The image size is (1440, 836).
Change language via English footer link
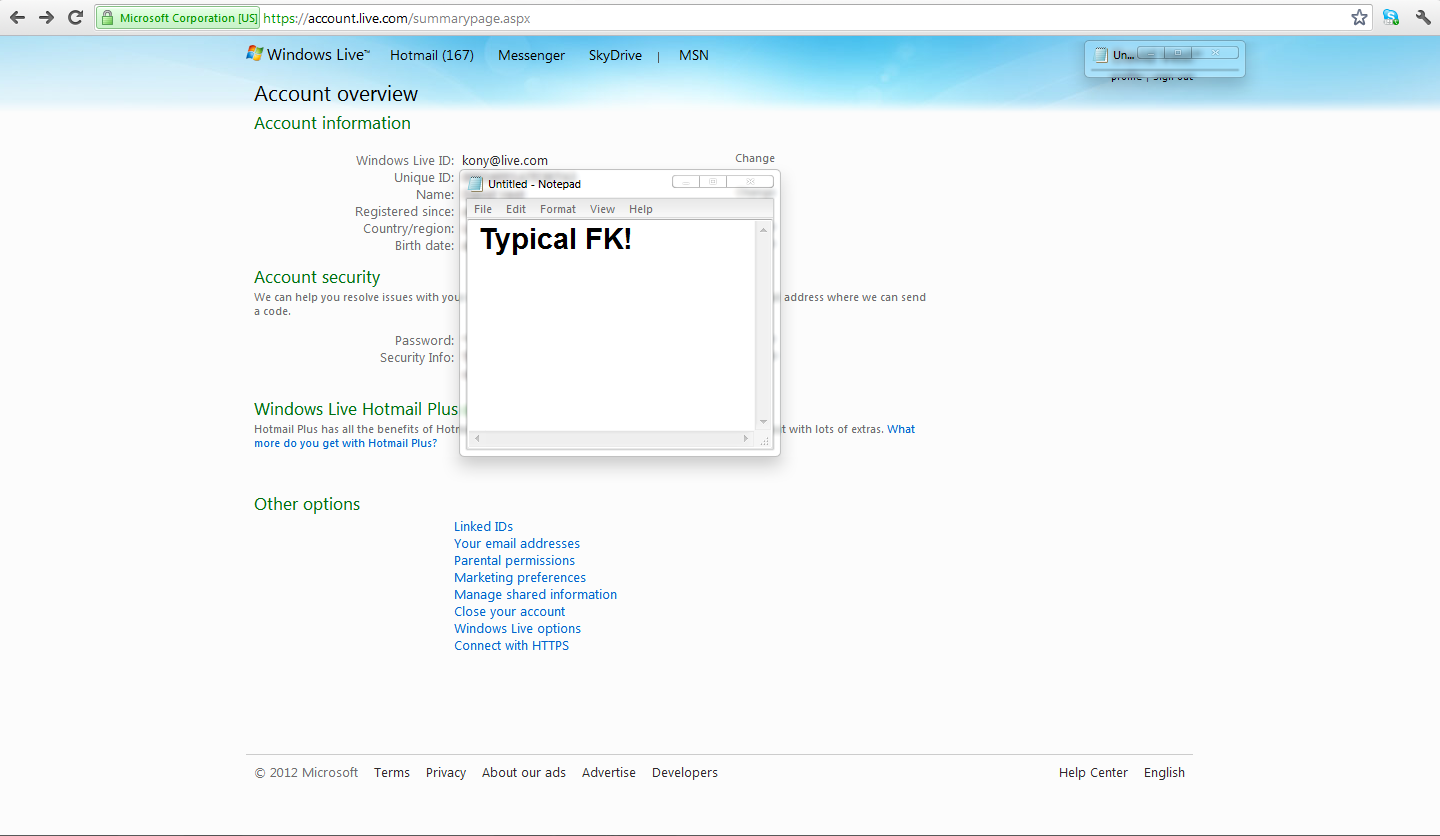point(1164,773)
